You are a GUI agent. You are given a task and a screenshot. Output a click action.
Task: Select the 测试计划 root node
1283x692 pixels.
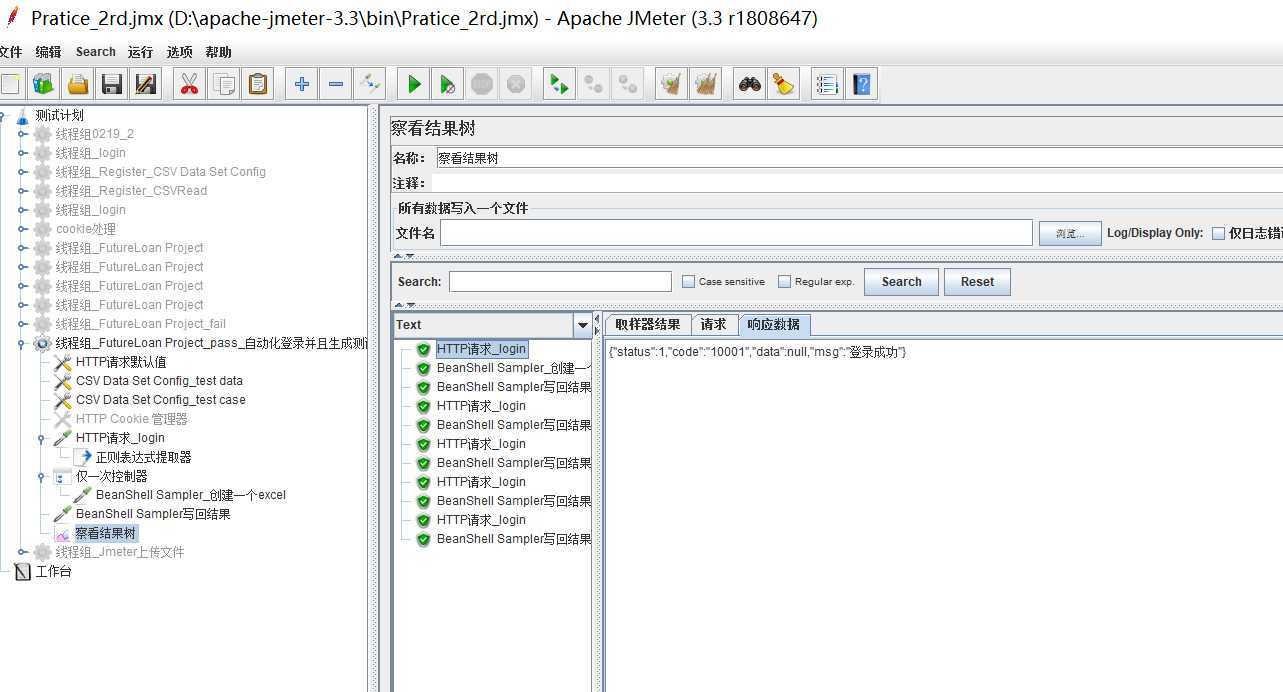pyautogui.click(x=60, y=115)
